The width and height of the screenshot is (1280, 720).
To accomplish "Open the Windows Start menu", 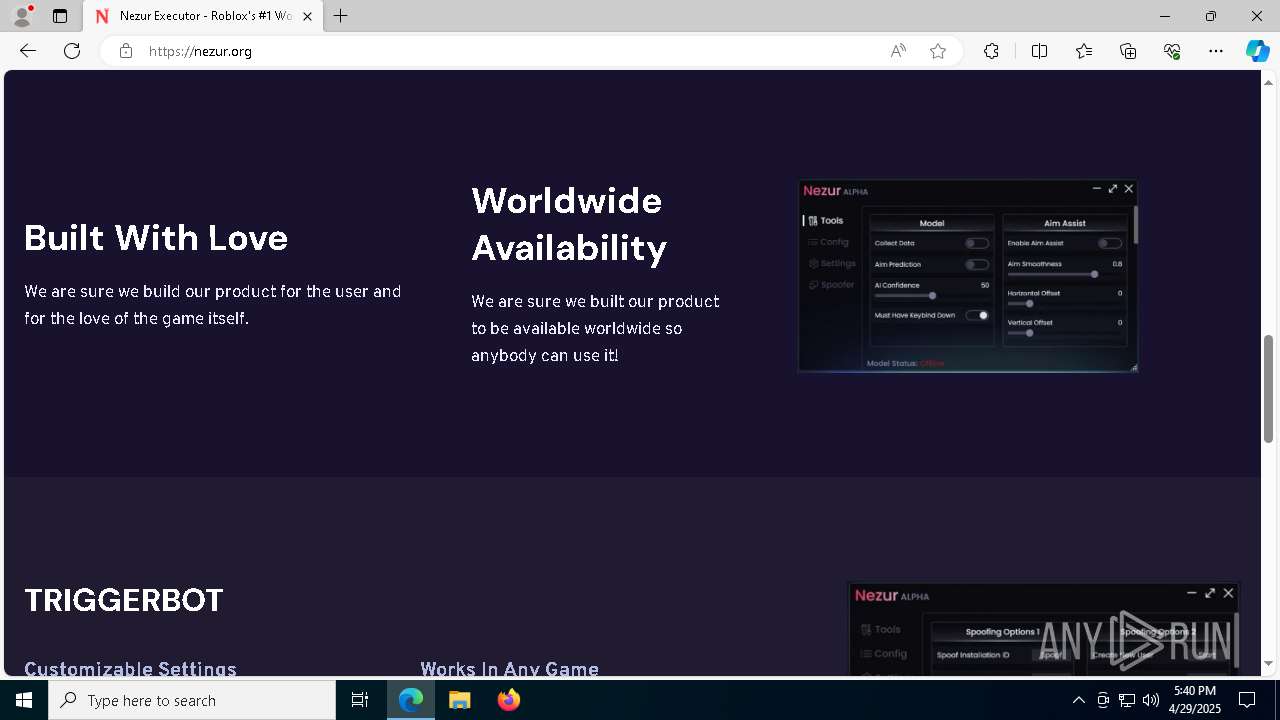I will pos(24,700).
